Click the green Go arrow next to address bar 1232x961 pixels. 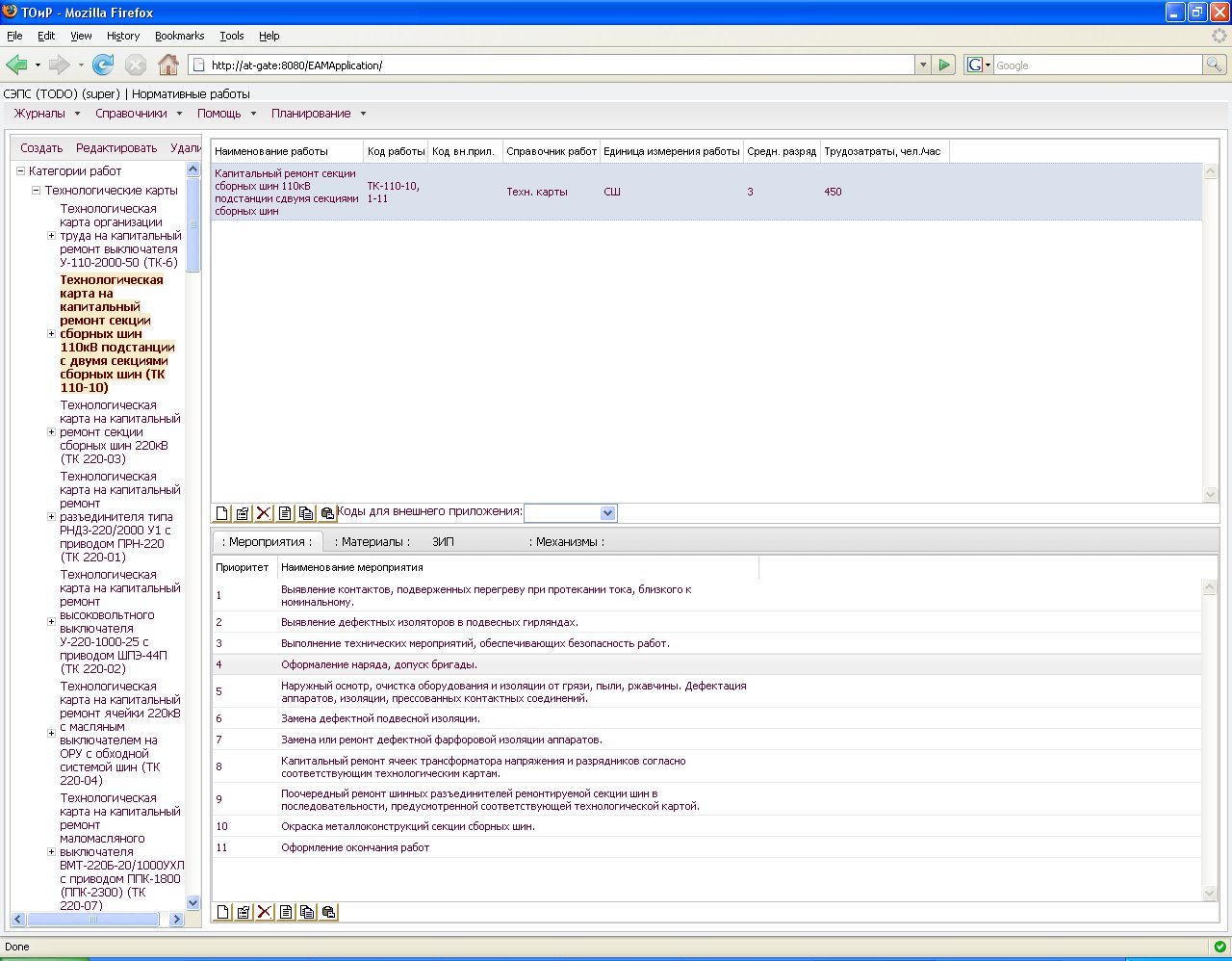tap(944, 65)
